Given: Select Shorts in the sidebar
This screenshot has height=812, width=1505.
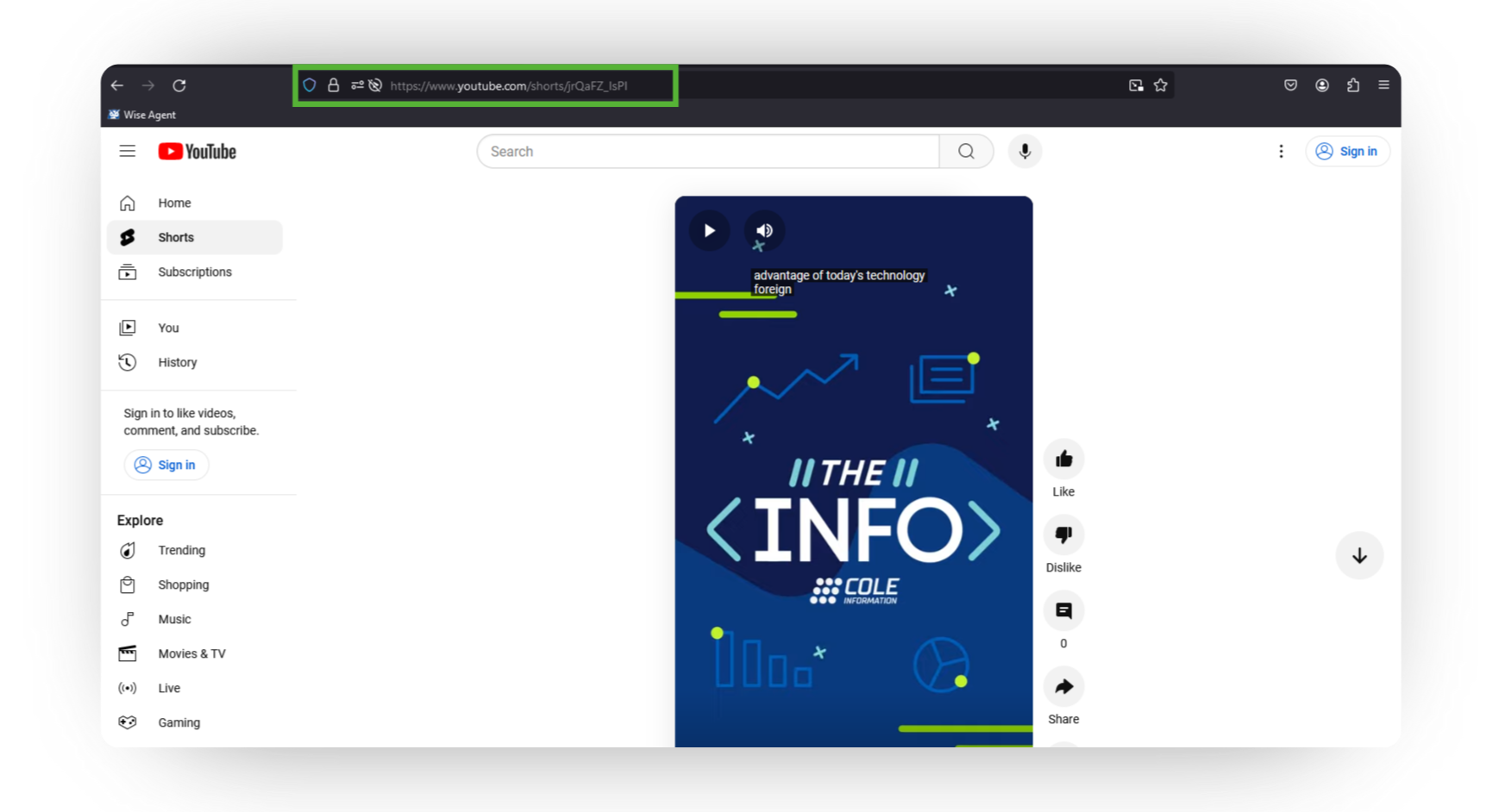Looking at the screenshot, I should (195, 238).
